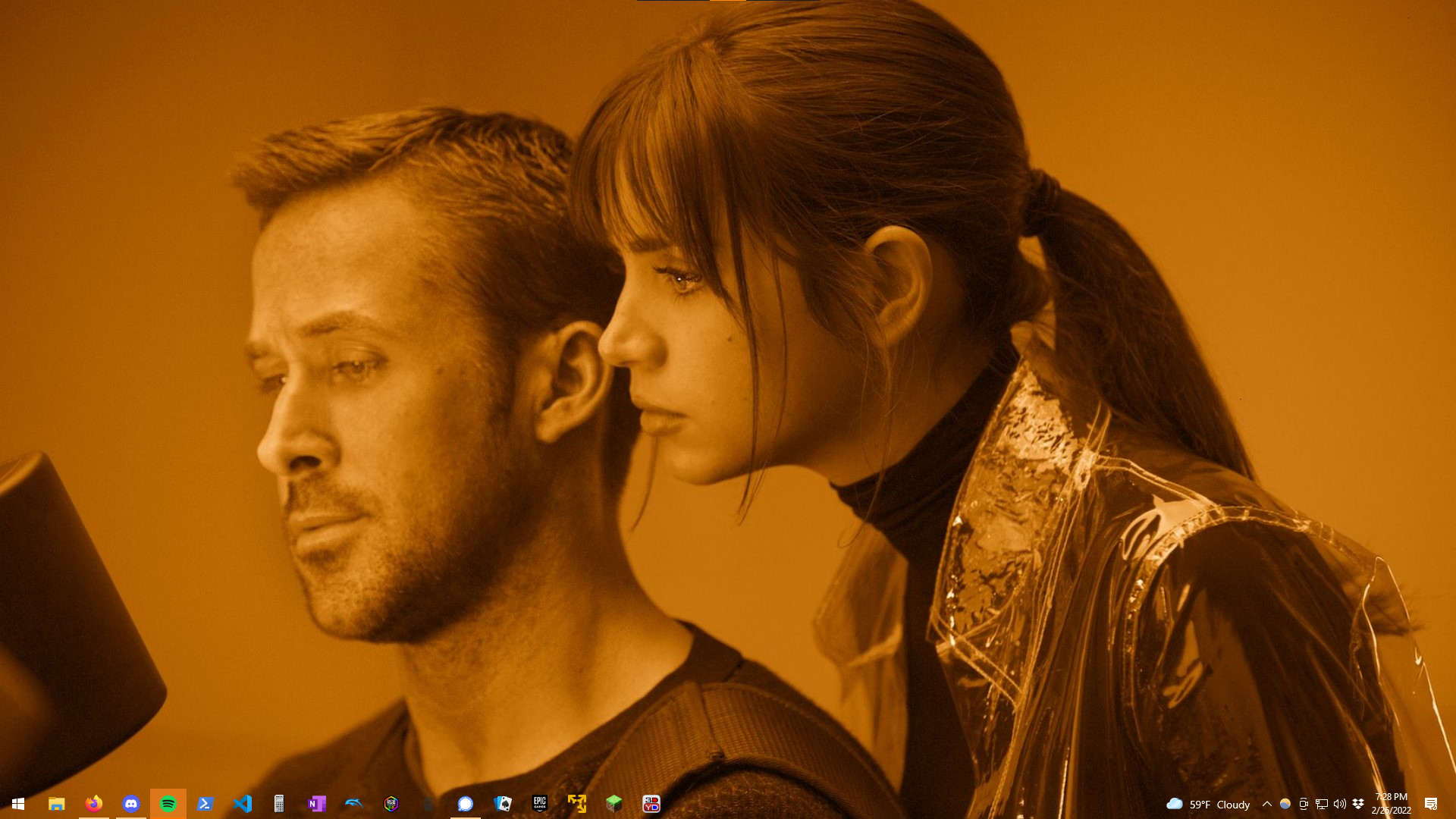Launch PowerShell from the taskbar
The image size is (1456, 819).
pyautogui.click(x=206, y=804)
